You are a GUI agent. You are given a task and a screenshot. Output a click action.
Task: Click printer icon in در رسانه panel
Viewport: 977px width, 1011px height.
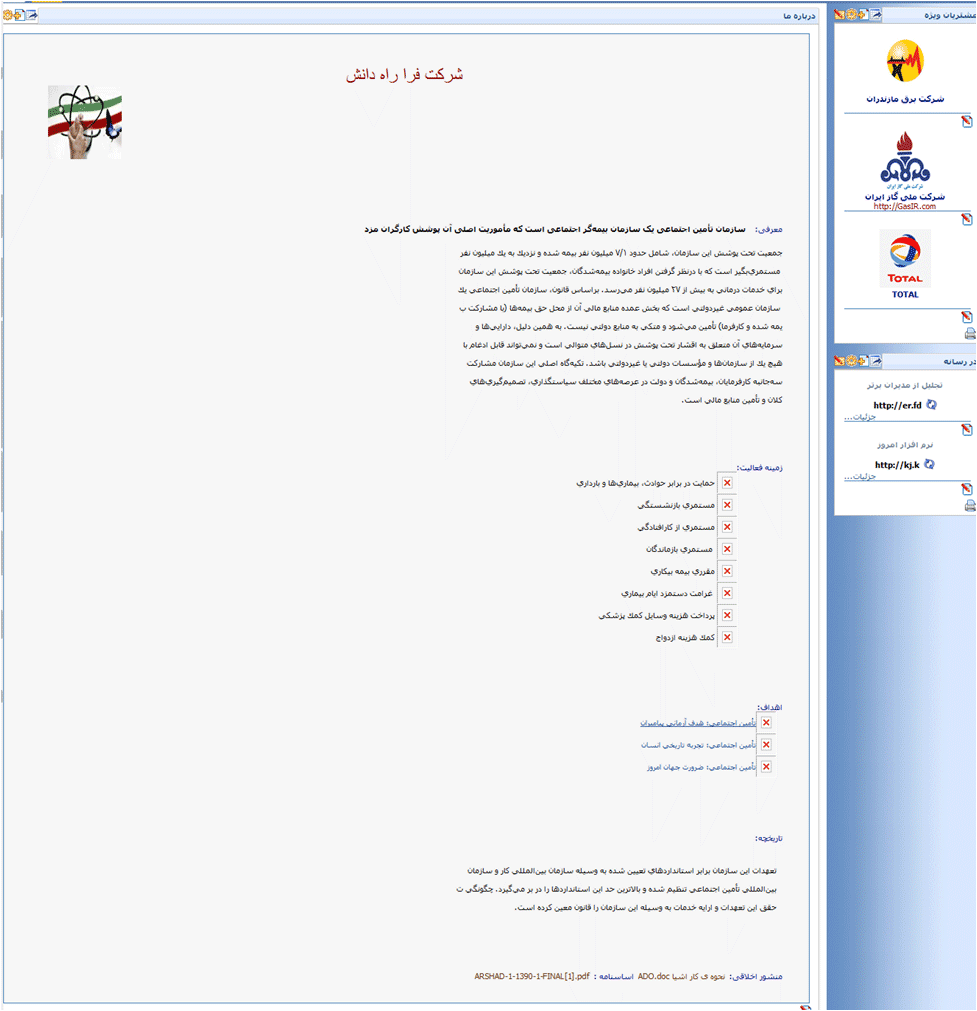970,506
